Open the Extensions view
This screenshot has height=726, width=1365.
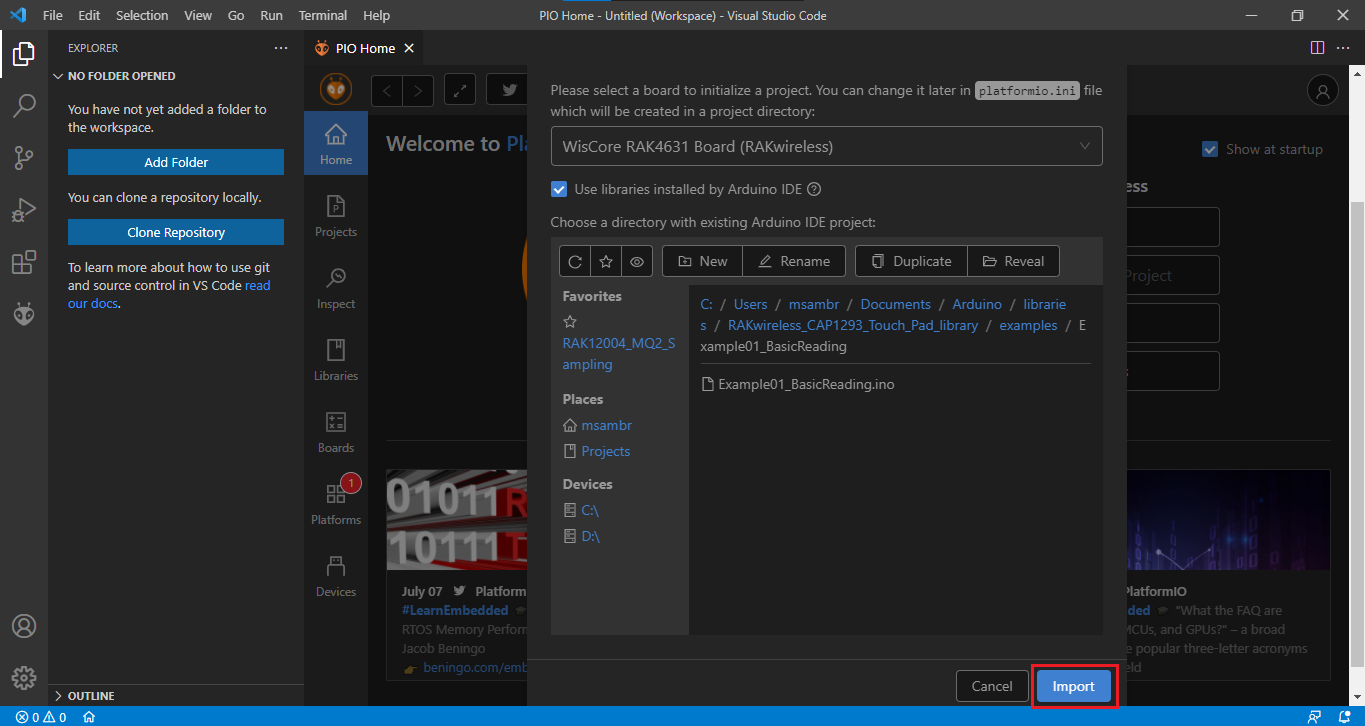click(x=24, y=263)
